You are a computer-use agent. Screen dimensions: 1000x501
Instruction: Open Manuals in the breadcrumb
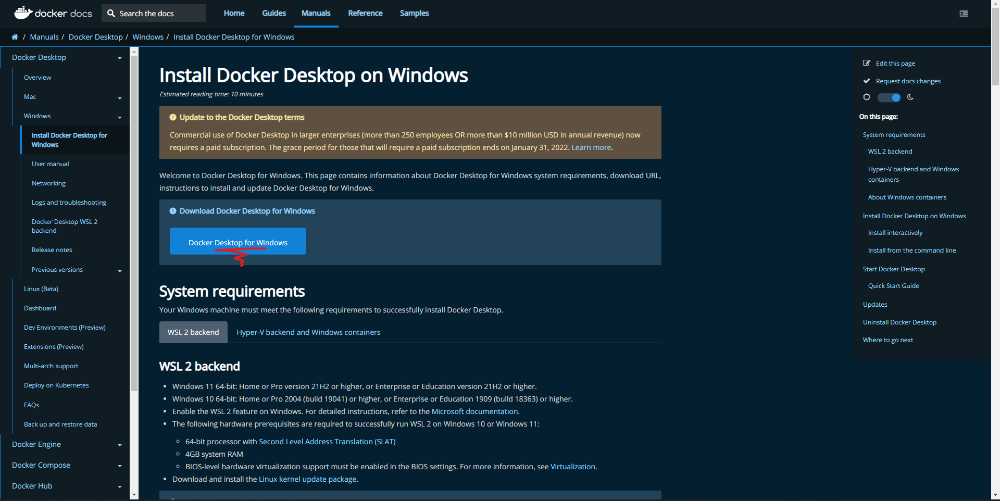[44, 37]
